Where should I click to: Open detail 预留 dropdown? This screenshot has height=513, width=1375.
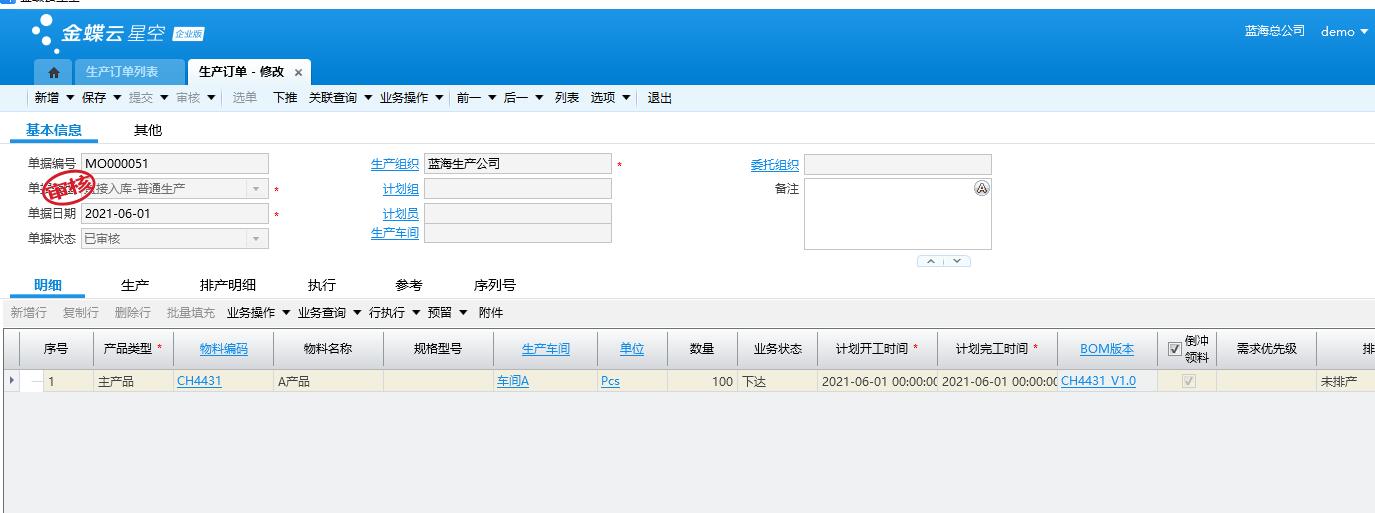point(447,313)
